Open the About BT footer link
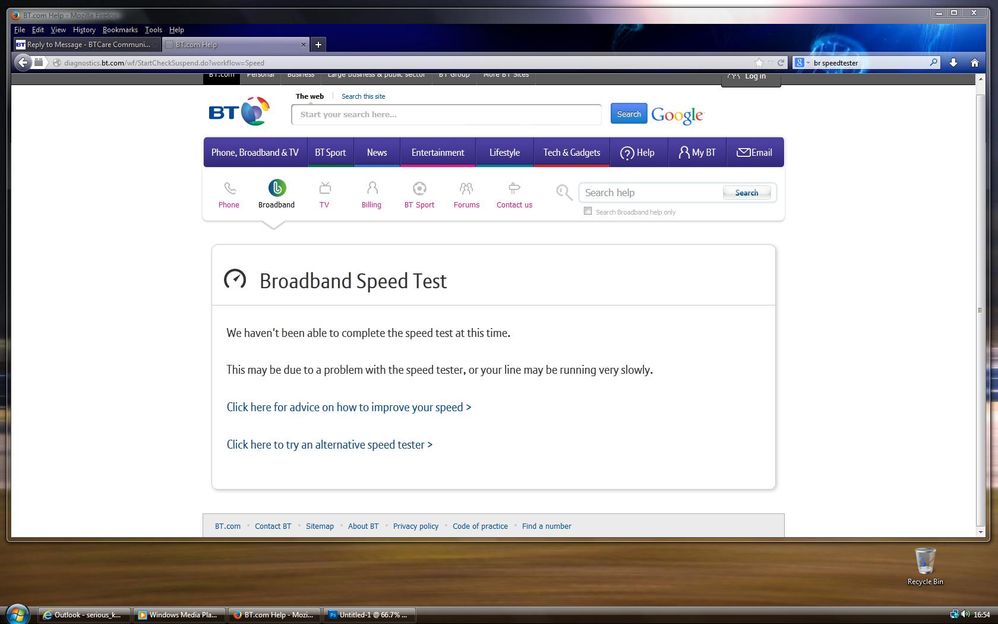 coord(363,526)
